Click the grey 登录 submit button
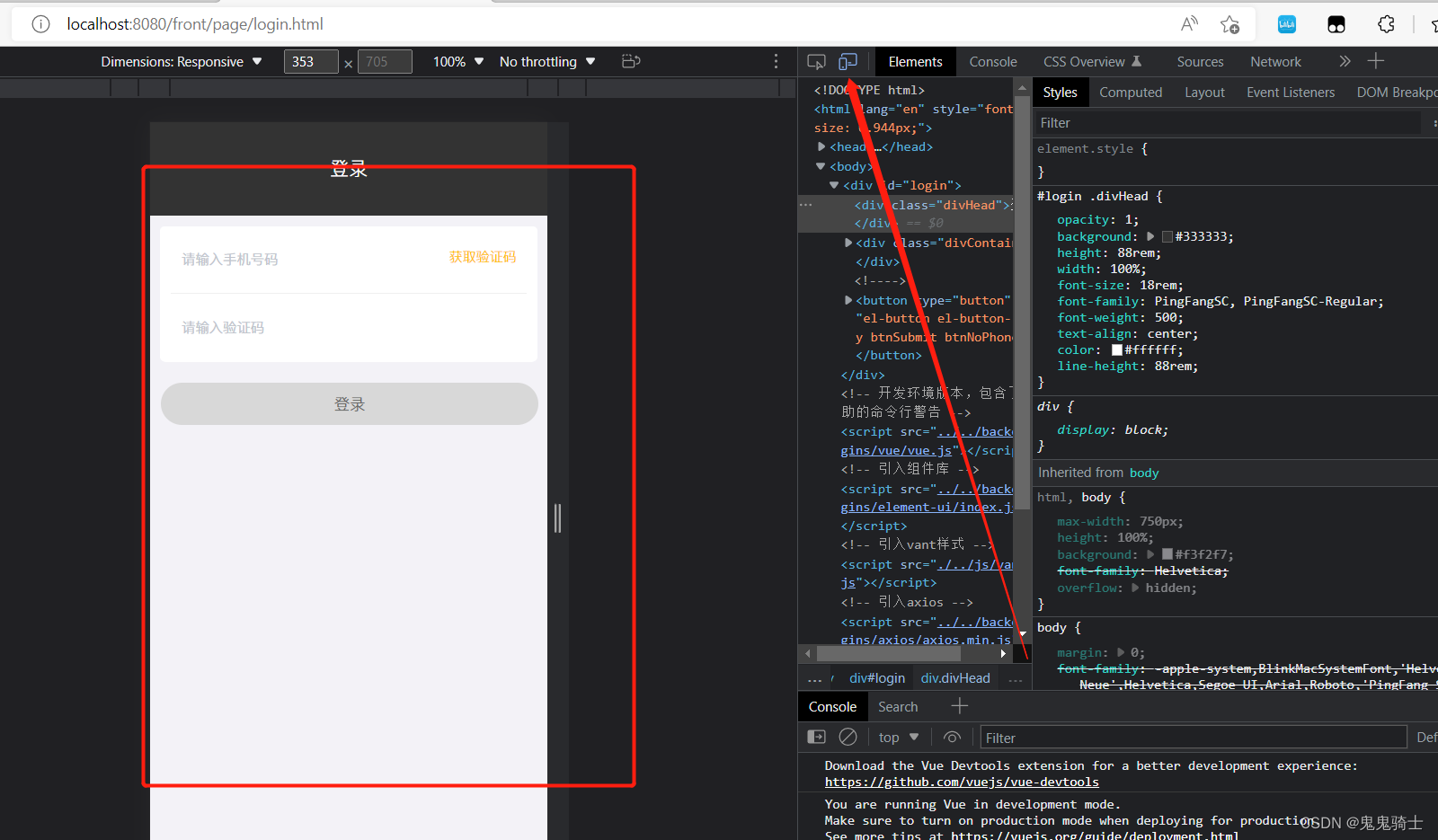The width and height of the screenshot is (1438, 840). [350, 404]
